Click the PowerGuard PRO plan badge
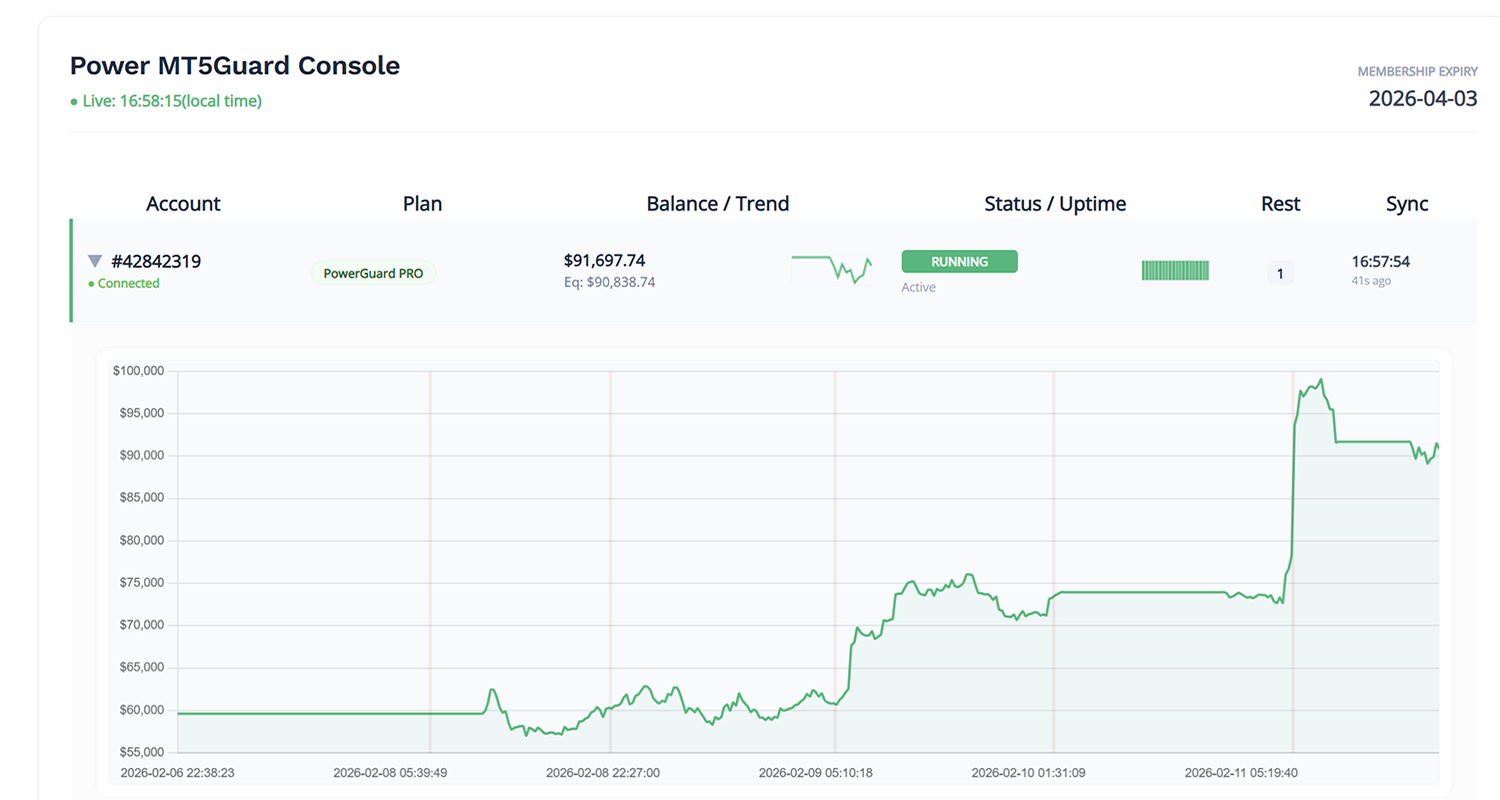Screen dimensions: 1500x800 coord(373,272)
